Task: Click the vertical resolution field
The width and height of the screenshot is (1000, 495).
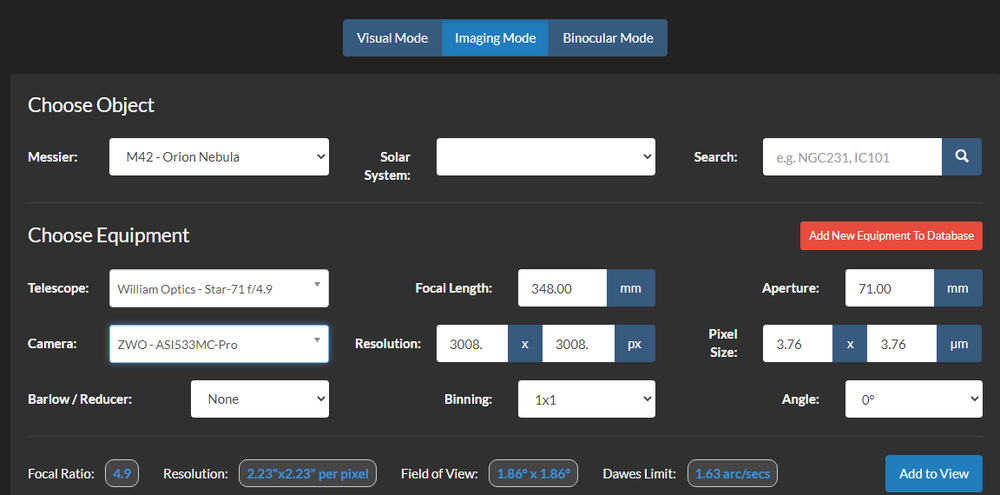Action: click(578, 344)
